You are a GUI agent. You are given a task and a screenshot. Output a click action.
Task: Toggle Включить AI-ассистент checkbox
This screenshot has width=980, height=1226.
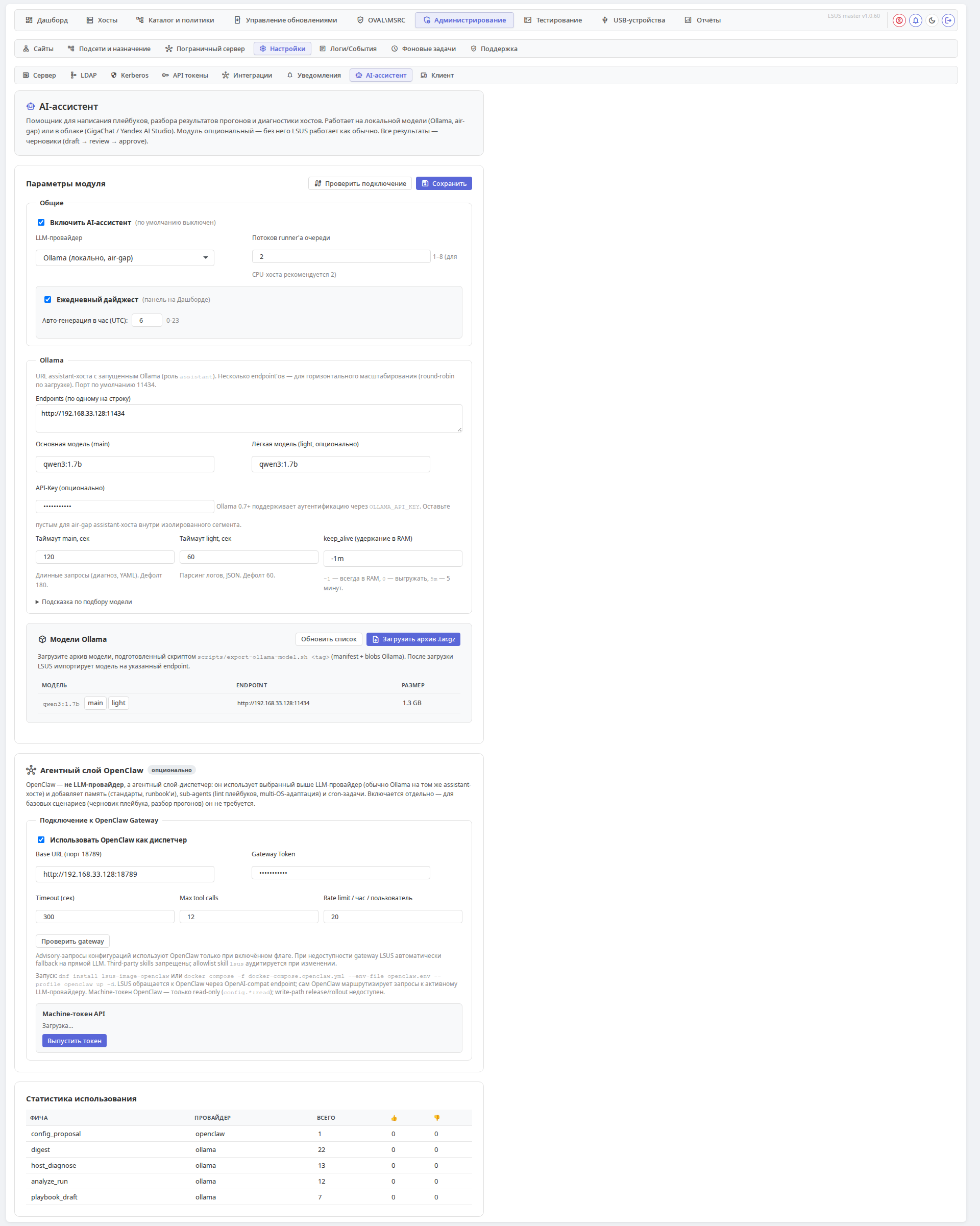pos(41,222)
